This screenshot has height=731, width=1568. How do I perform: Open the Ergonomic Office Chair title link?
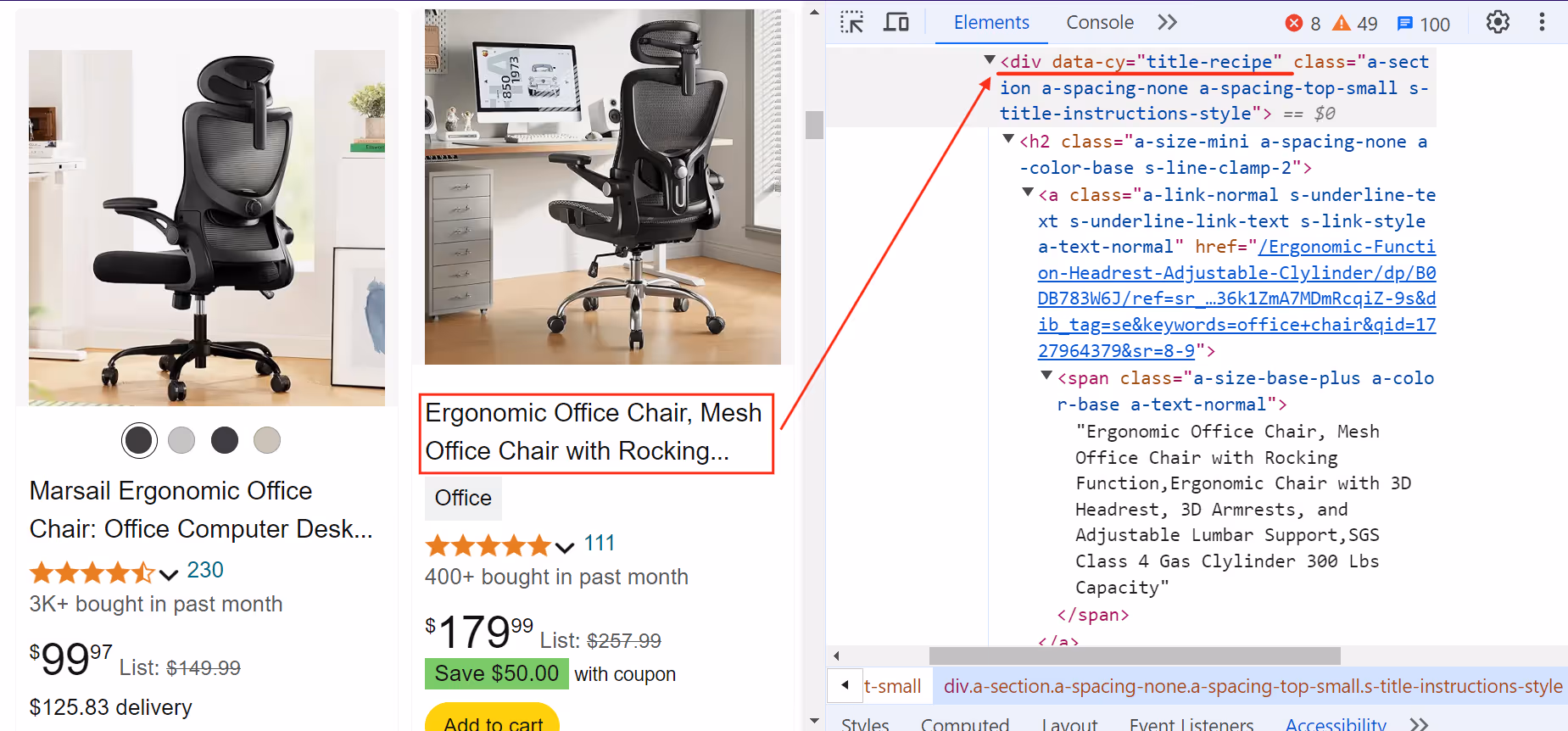594,432
